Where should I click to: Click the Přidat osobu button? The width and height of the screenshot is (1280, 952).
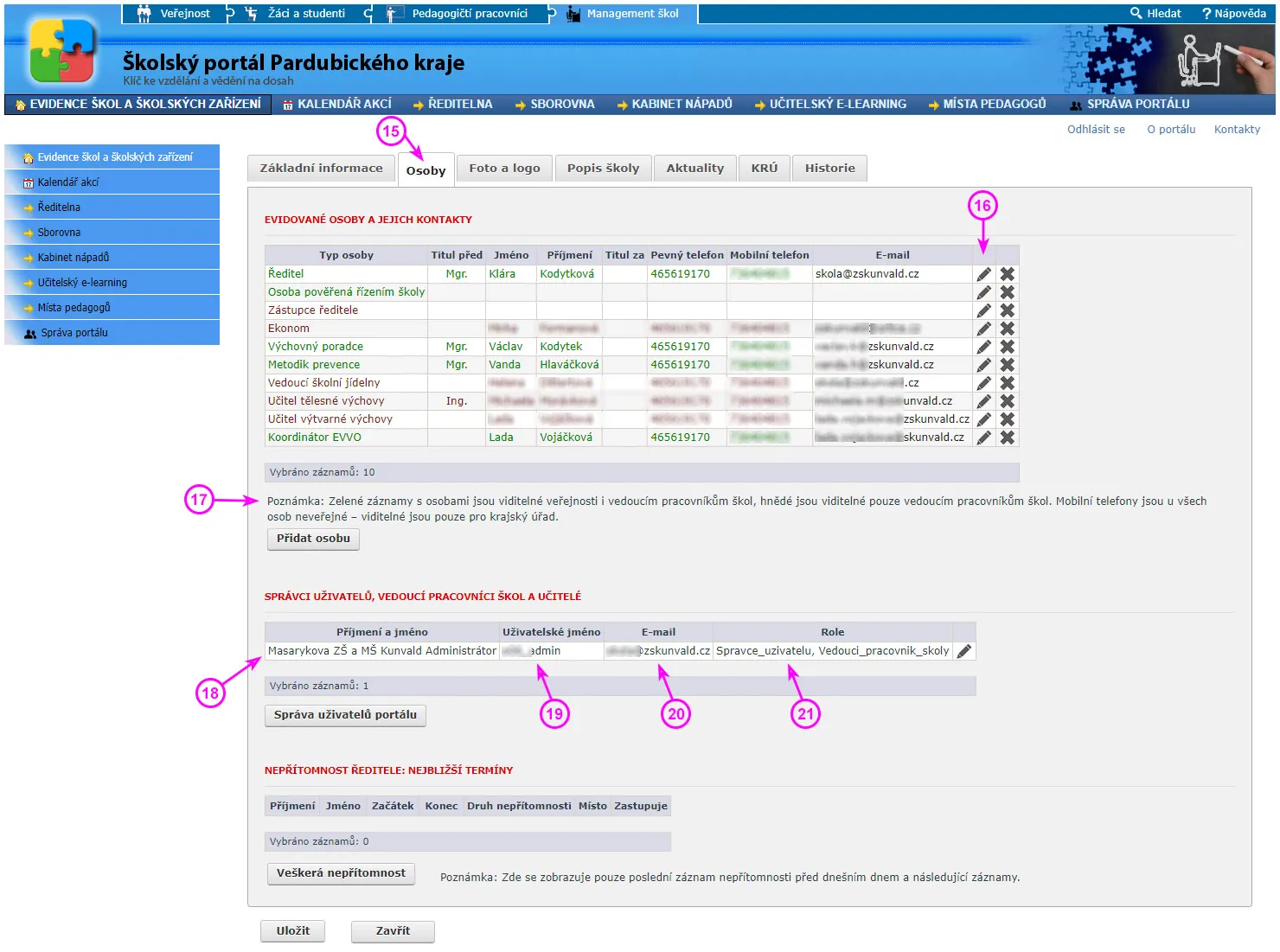pyautogui.click(x=313, y=539)
